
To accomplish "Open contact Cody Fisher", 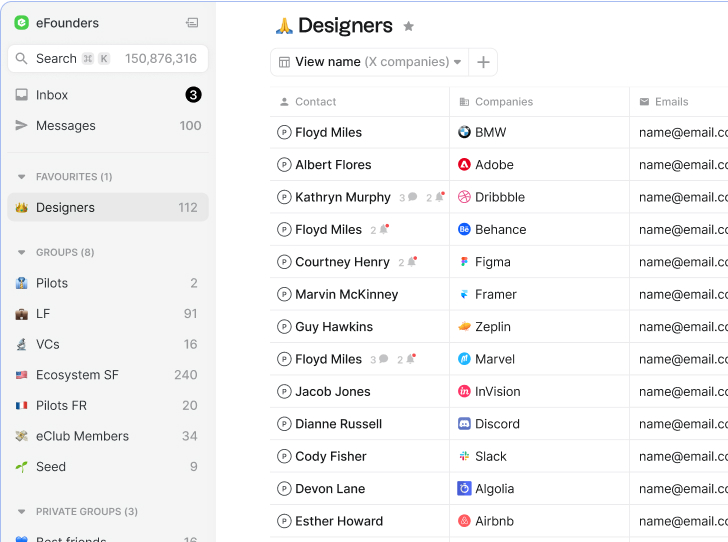I will point(331,457).
